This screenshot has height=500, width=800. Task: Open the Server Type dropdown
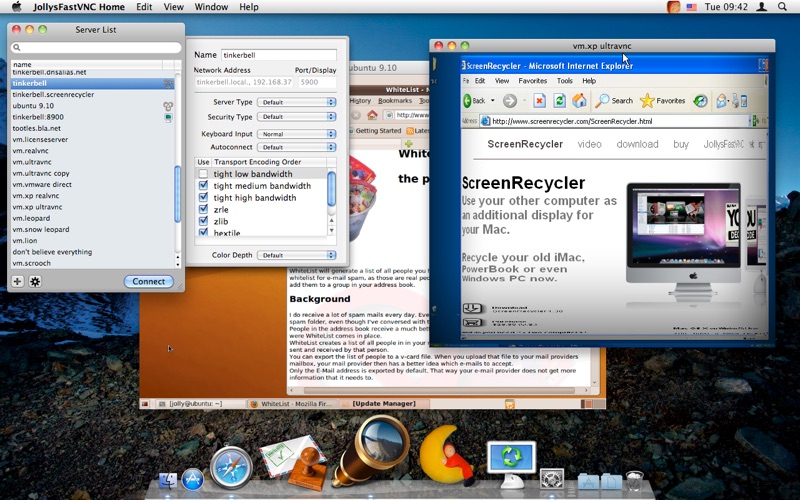(x=297, y=102)
